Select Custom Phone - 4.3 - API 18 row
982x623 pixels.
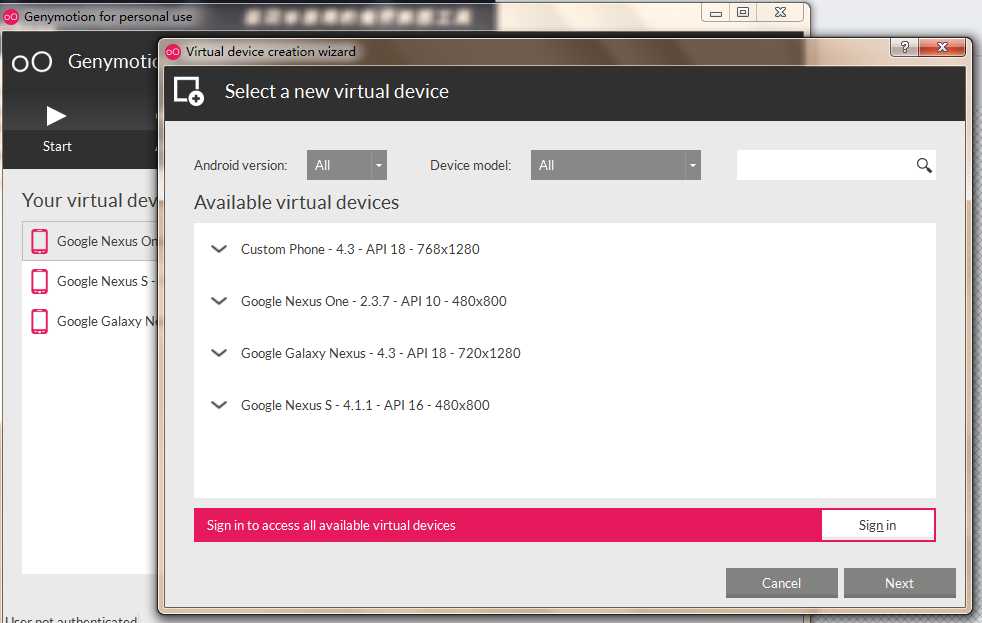564,249
